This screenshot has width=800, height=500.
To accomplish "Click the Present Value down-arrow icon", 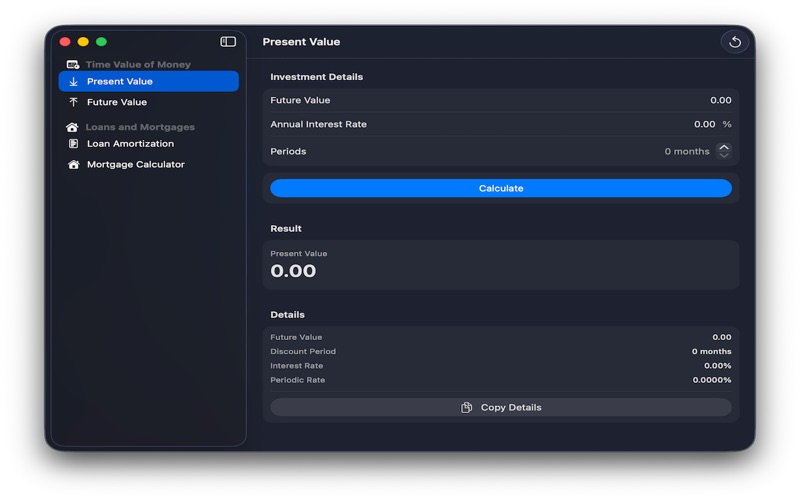I will 73,82.
